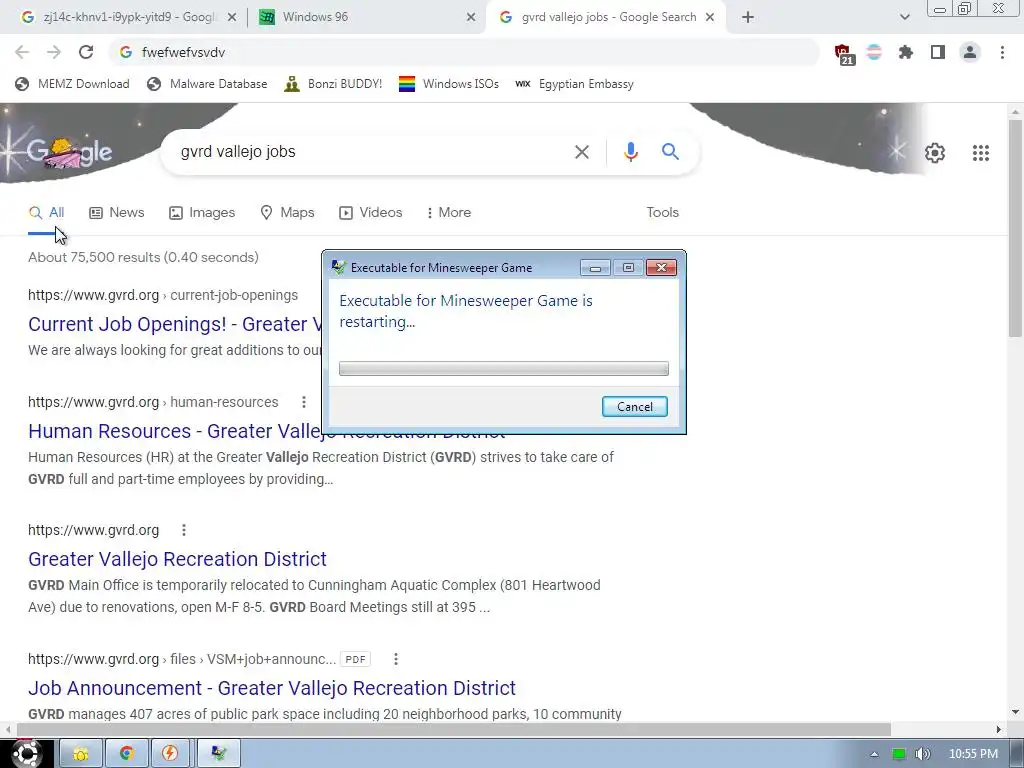Close the Minesweeper dialog with red X

tap(661, 268)
